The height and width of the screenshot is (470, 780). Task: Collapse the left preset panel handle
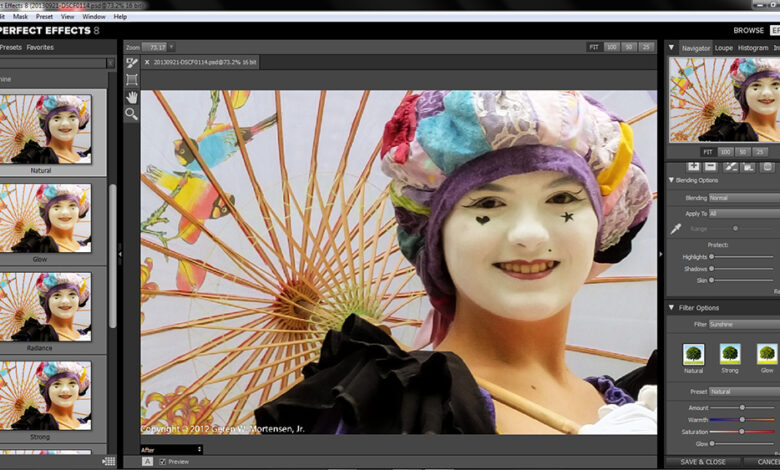point(120,254)
